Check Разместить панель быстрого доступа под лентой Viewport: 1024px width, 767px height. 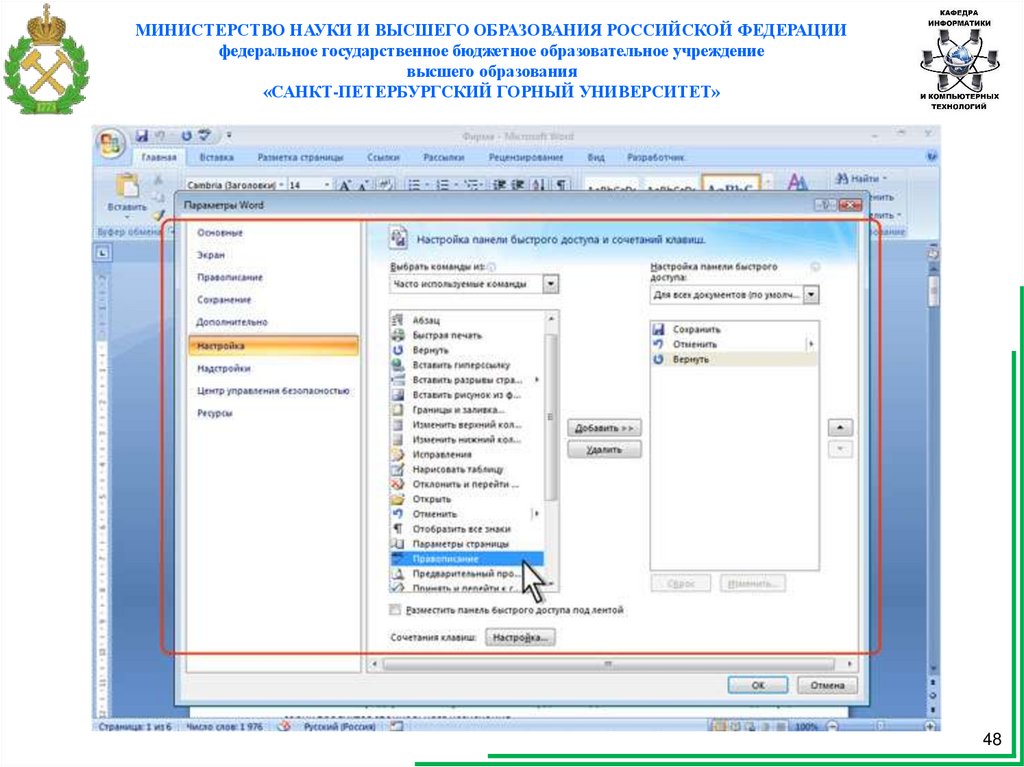[x=394, y=610]
